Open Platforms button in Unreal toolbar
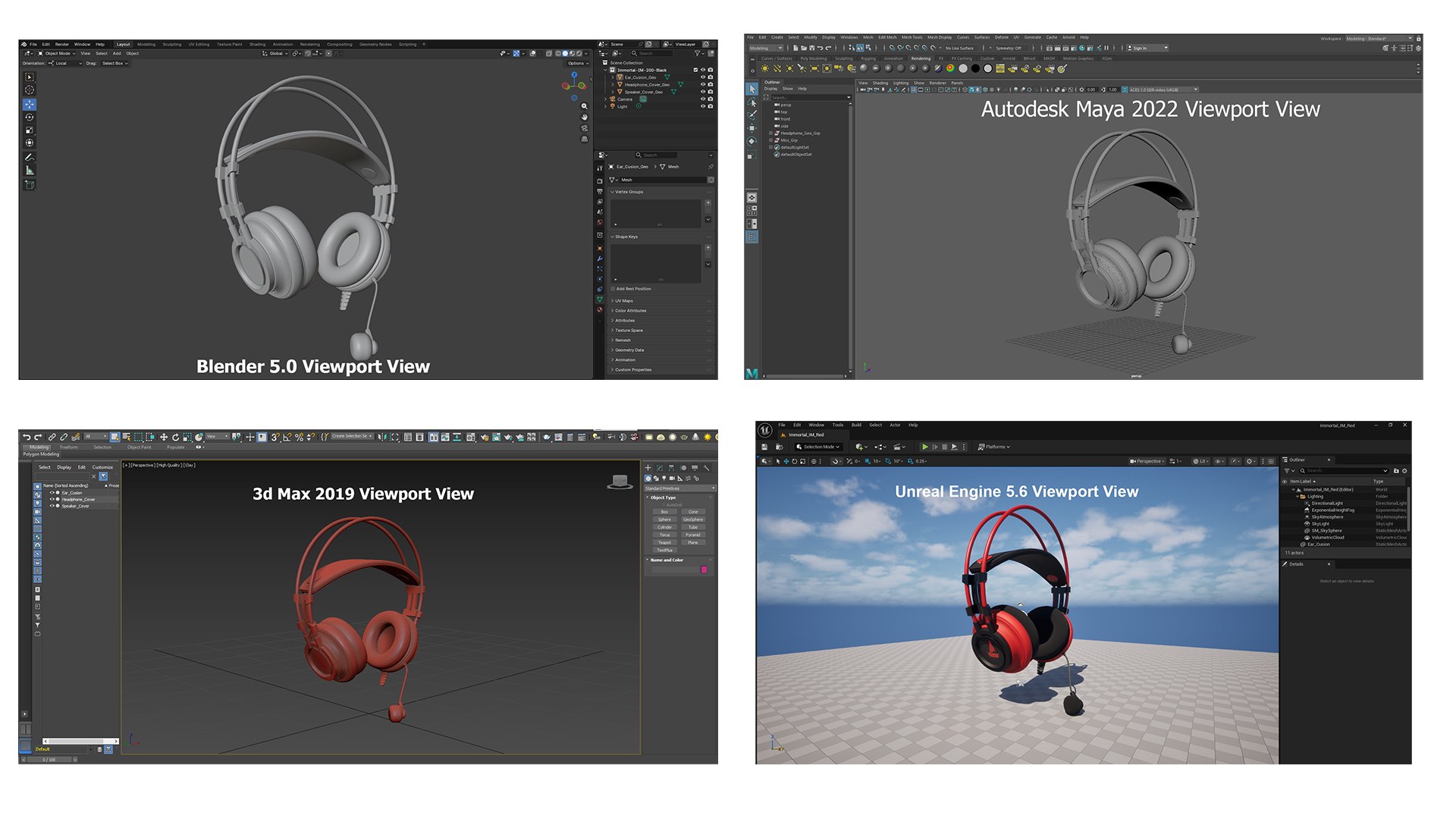This screenshot has height=819, width=1456. [x=994, y=447]
